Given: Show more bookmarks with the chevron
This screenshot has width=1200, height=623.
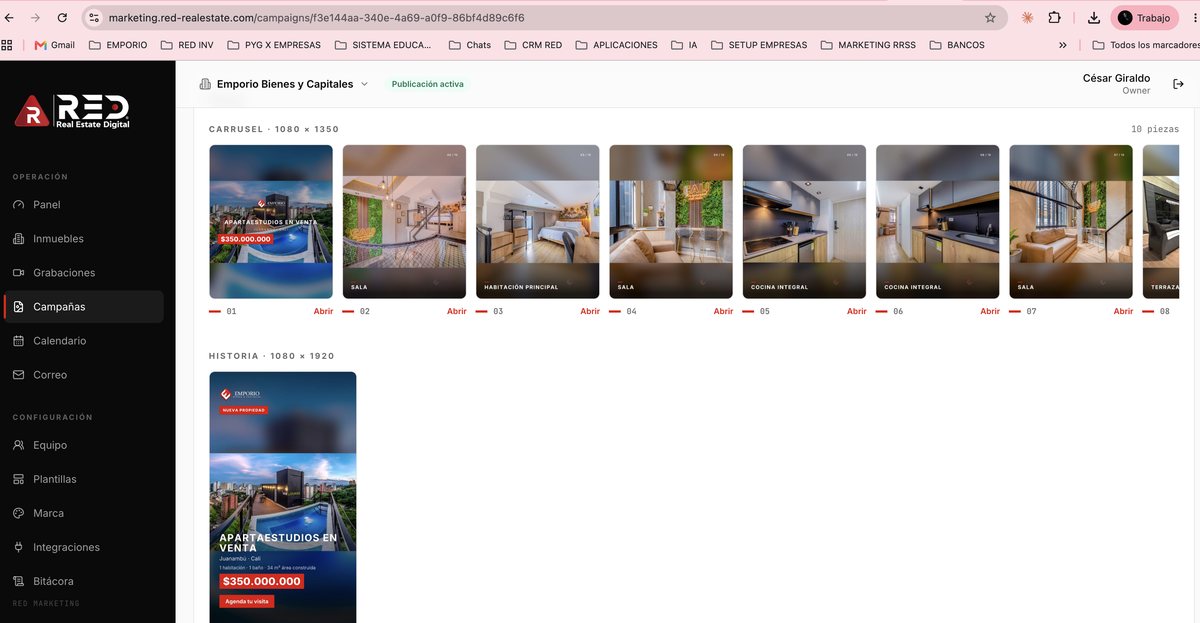Looking at the screenshot, I should click(x=1062, y=45).
